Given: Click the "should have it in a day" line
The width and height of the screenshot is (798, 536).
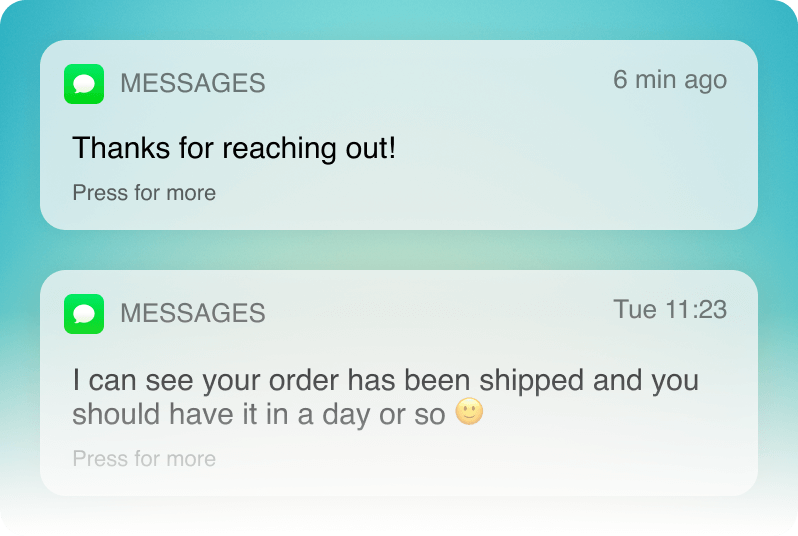Looking at the screenshot, I should tap(258, 414).
